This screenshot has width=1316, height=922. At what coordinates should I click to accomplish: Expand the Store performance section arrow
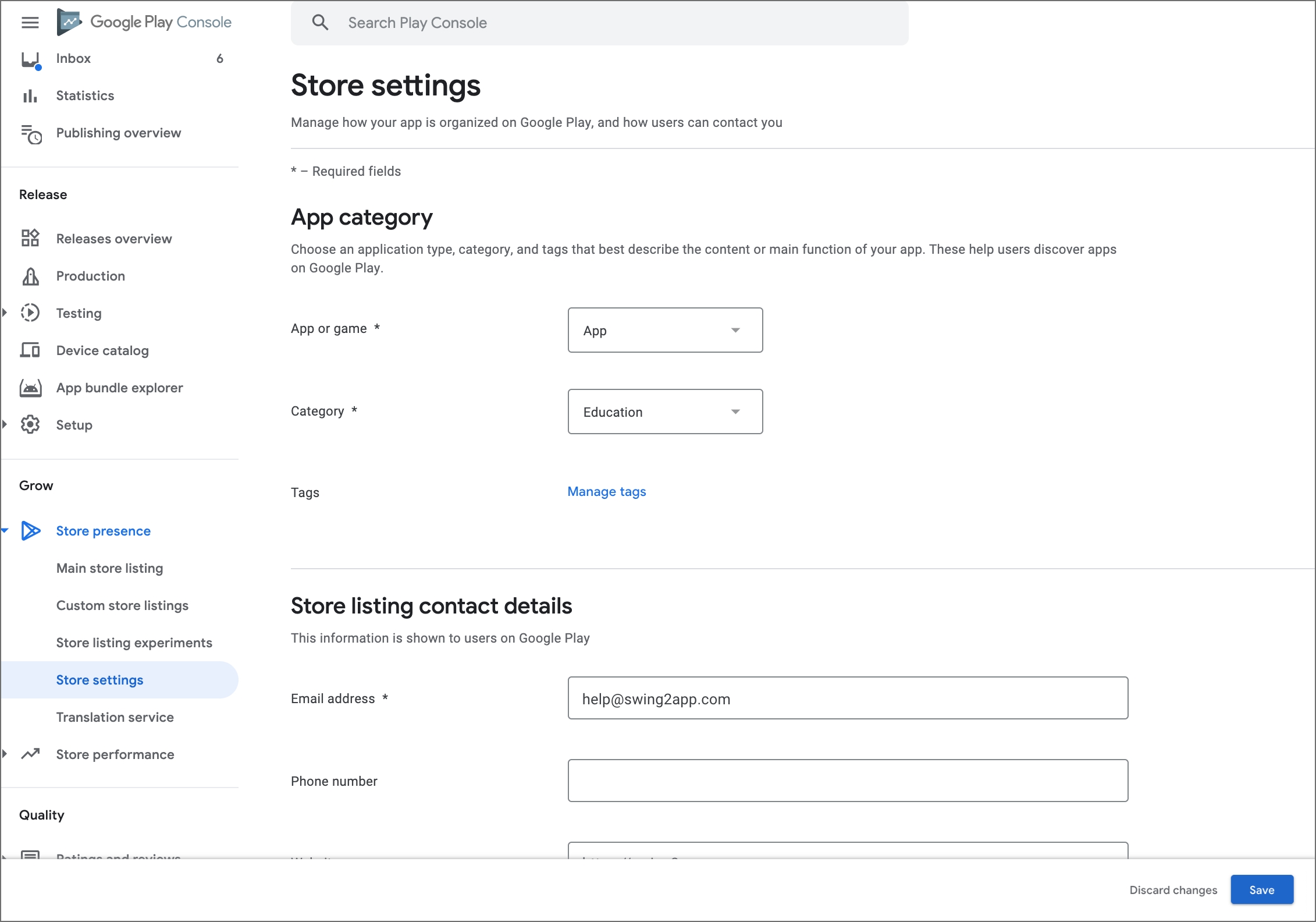pyautogui.click(x=5, y=754)
